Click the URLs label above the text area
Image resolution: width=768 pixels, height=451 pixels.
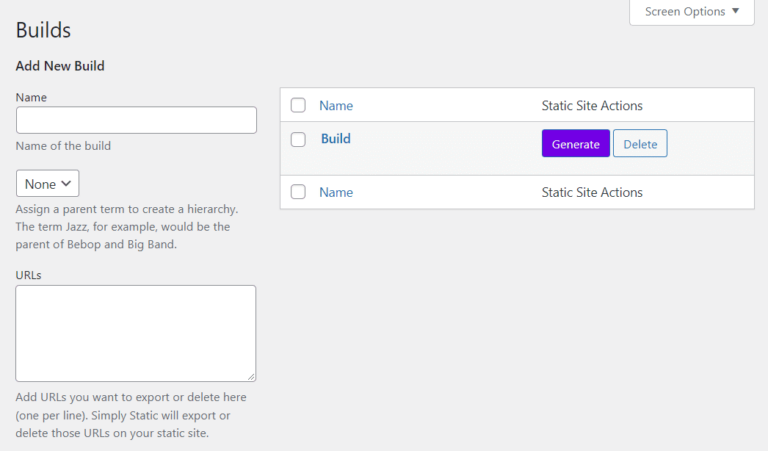pos(29,273)
